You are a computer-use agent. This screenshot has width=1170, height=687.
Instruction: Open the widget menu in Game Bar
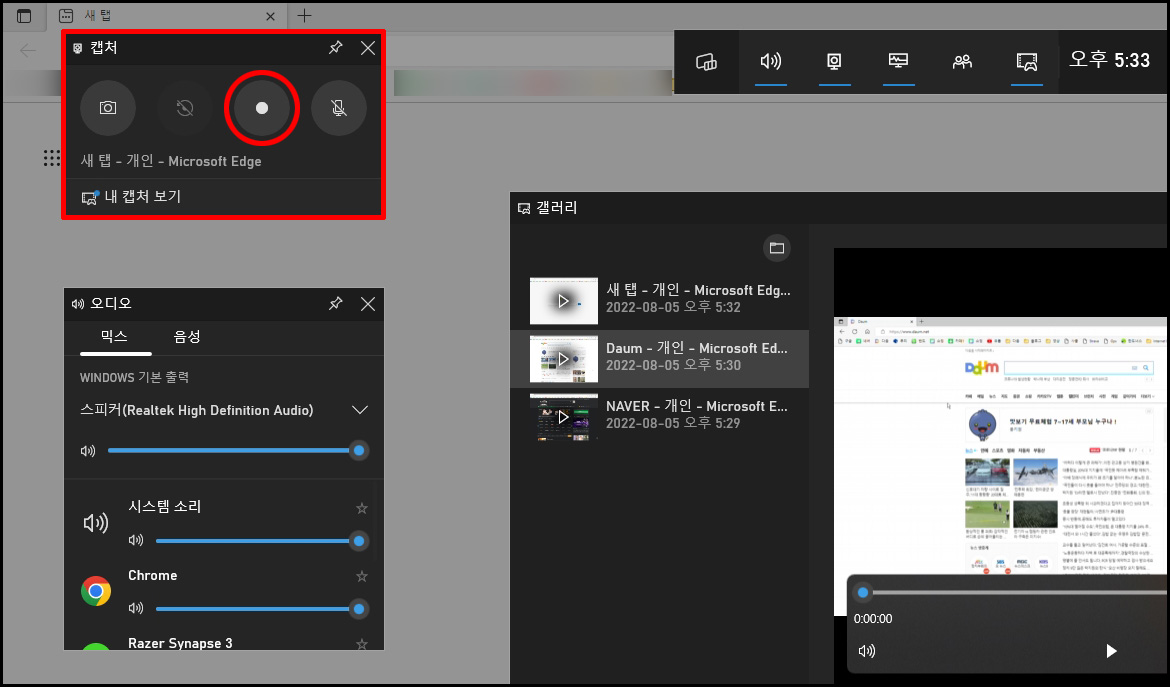[x=706, y=61]
